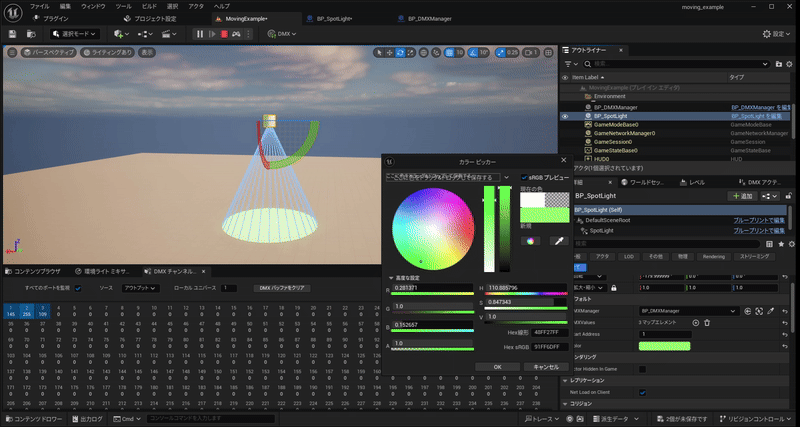The width and height of the screenshot is (800, 427).
Task: Toggle the Actor Hidden In Game checkbox
Action: click(642, 369)
